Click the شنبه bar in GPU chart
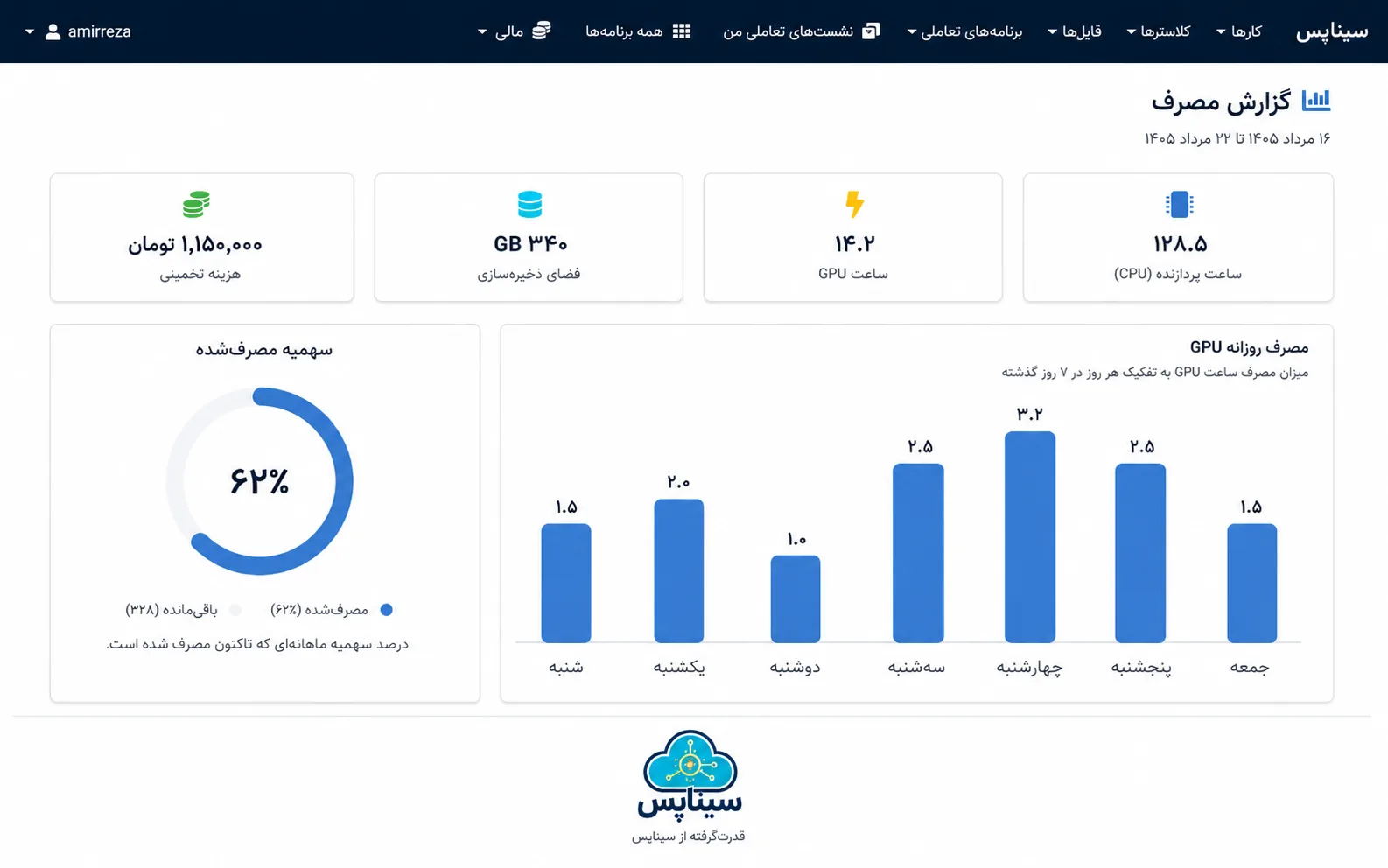Image resolution: width=1388 pixels, height=868 pixels. [x=566, y=584]
